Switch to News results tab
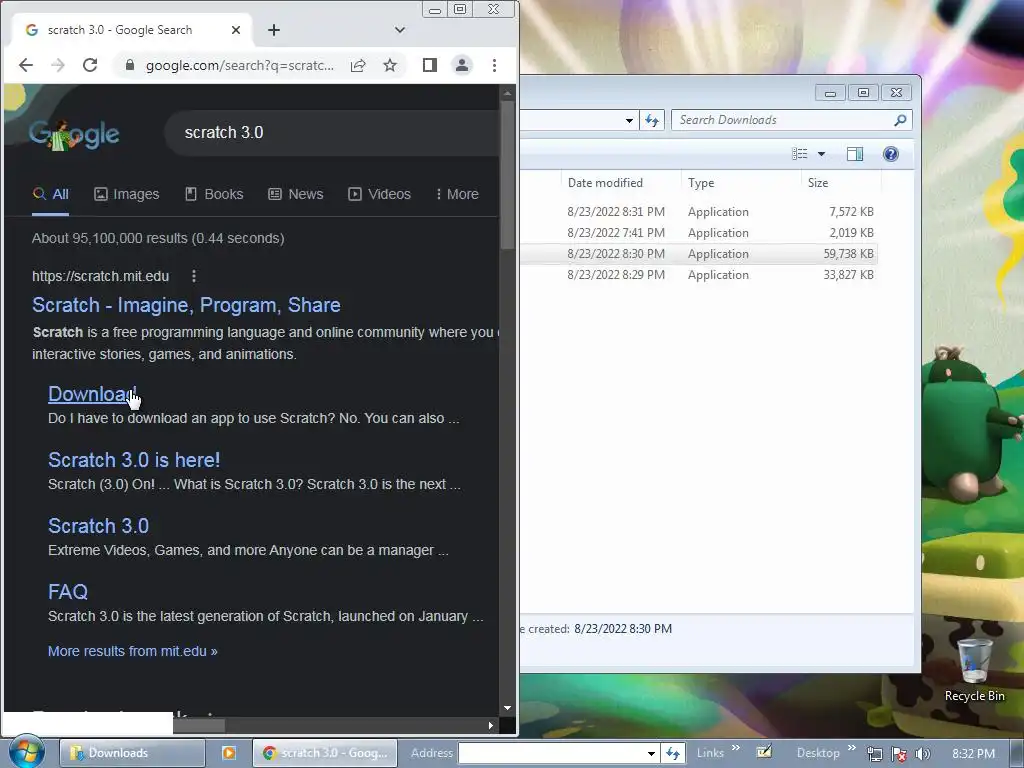This screenshot has width=1024, height=768. pyautogui.click(x=296, y=195)
